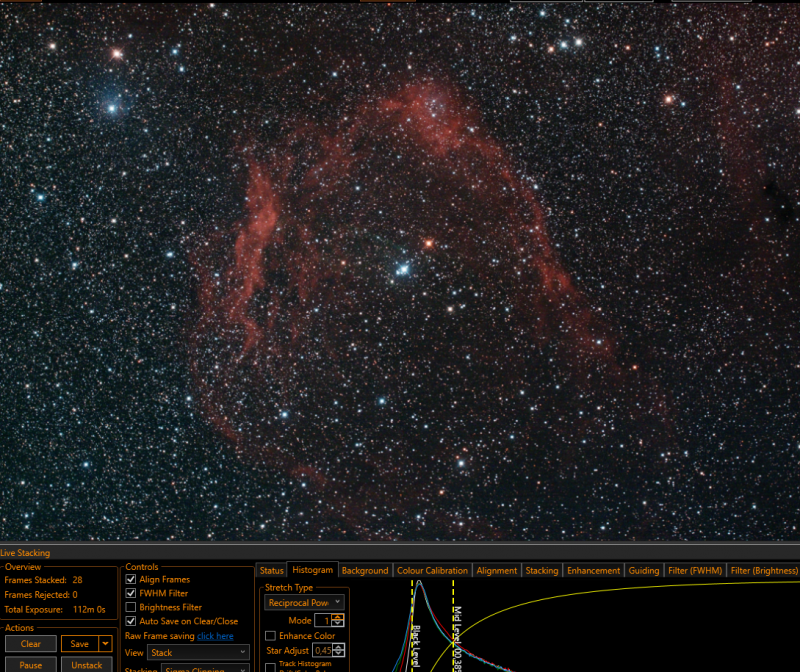Select the Histogram tab
800x672 pixels.
tap(312, 570)
